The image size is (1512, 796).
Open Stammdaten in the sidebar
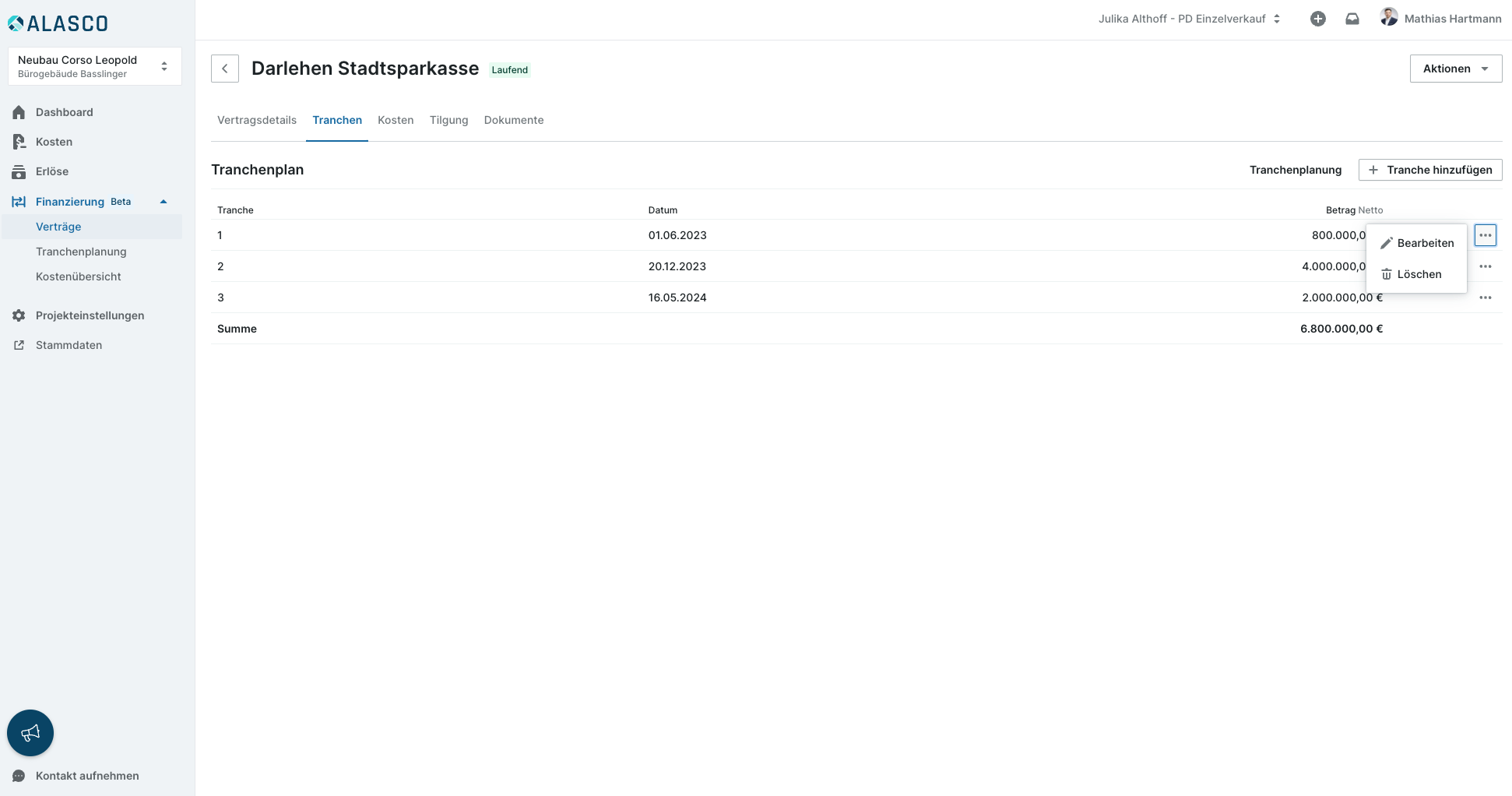[69, 345]
